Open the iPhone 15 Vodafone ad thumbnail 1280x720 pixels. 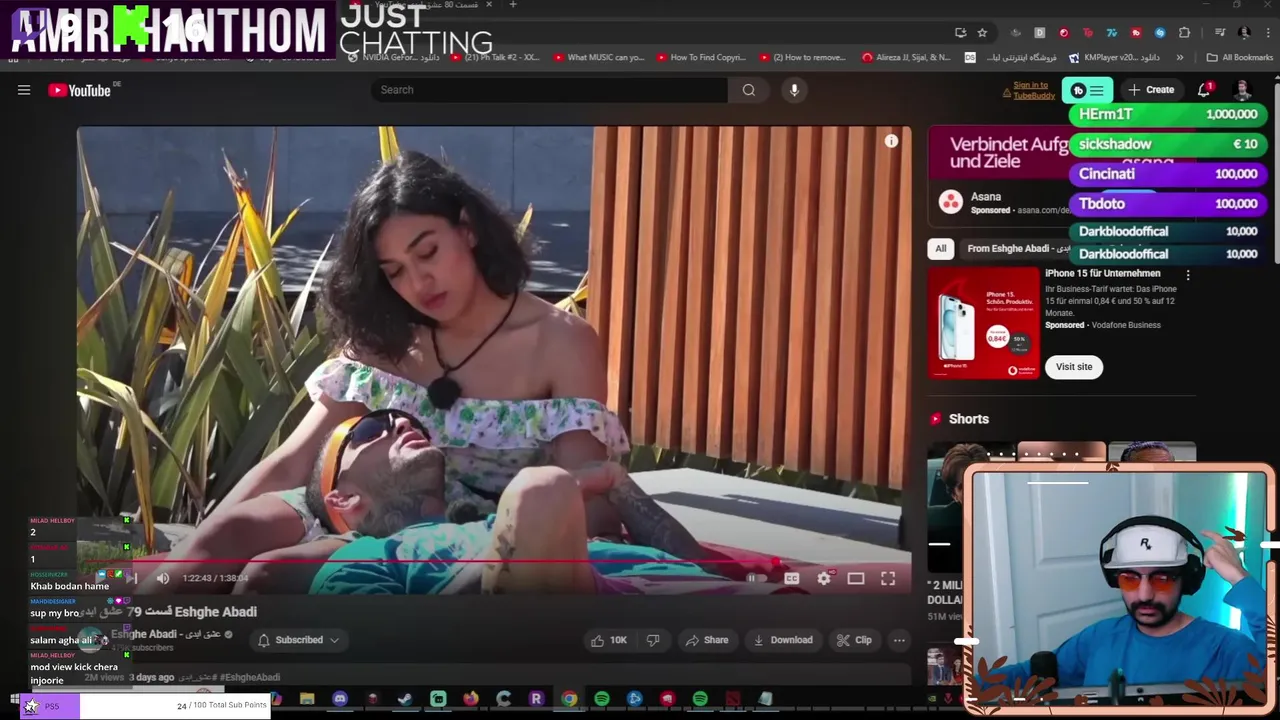[984, 323]
